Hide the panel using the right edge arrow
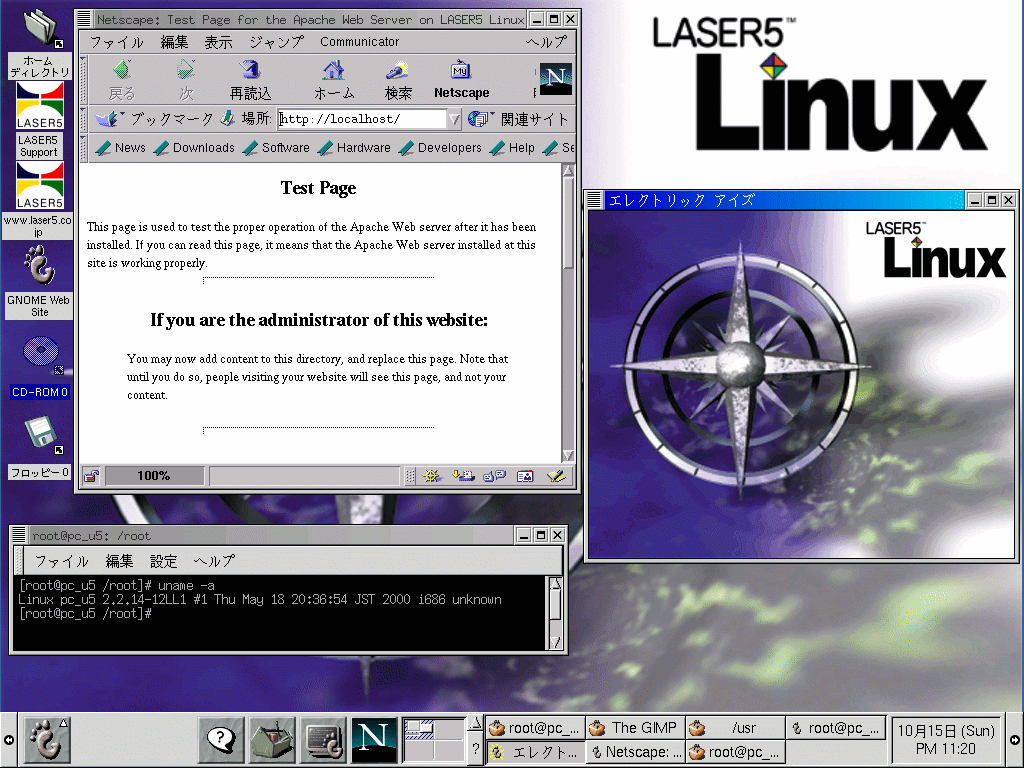Viewport: 1024px width, 768px height. [x=1016, y=739]
